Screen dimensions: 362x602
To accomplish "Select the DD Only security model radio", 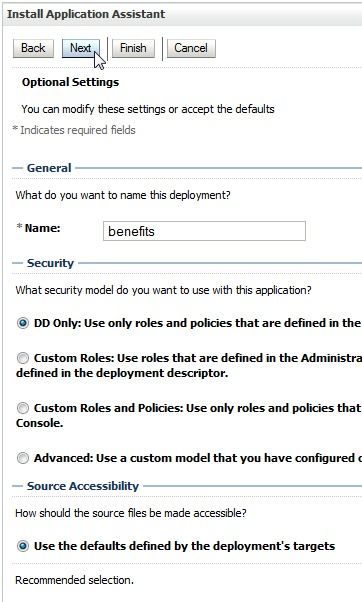I will pyautogui.click(x=23, y=323).
